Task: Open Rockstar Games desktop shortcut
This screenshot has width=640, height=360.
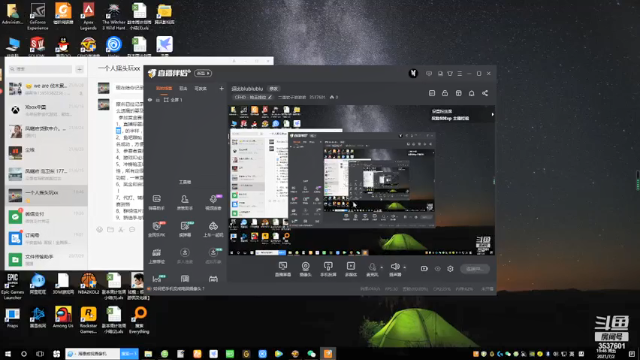Action: coord(88,320)
